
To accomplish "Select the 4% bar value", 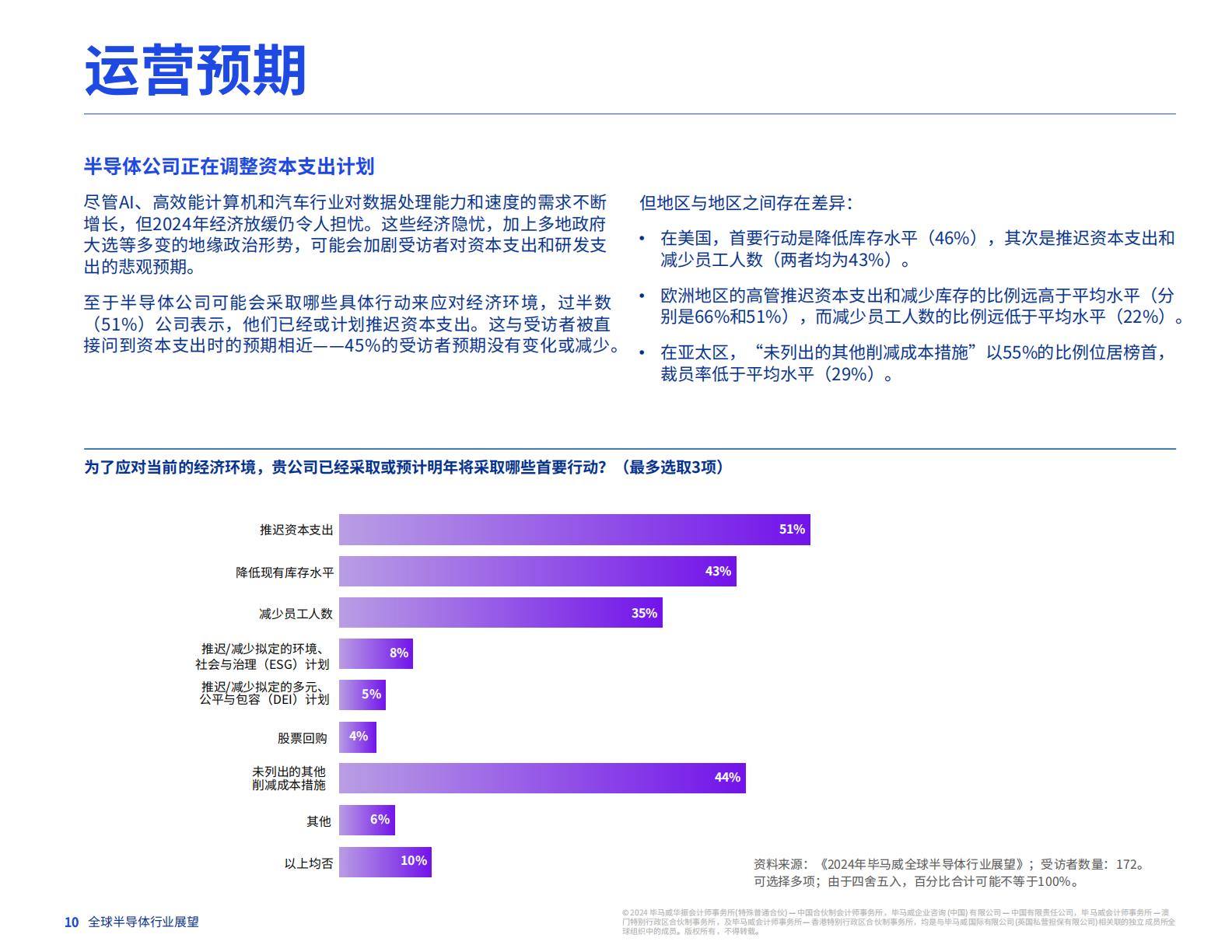I will click(359, 737).
